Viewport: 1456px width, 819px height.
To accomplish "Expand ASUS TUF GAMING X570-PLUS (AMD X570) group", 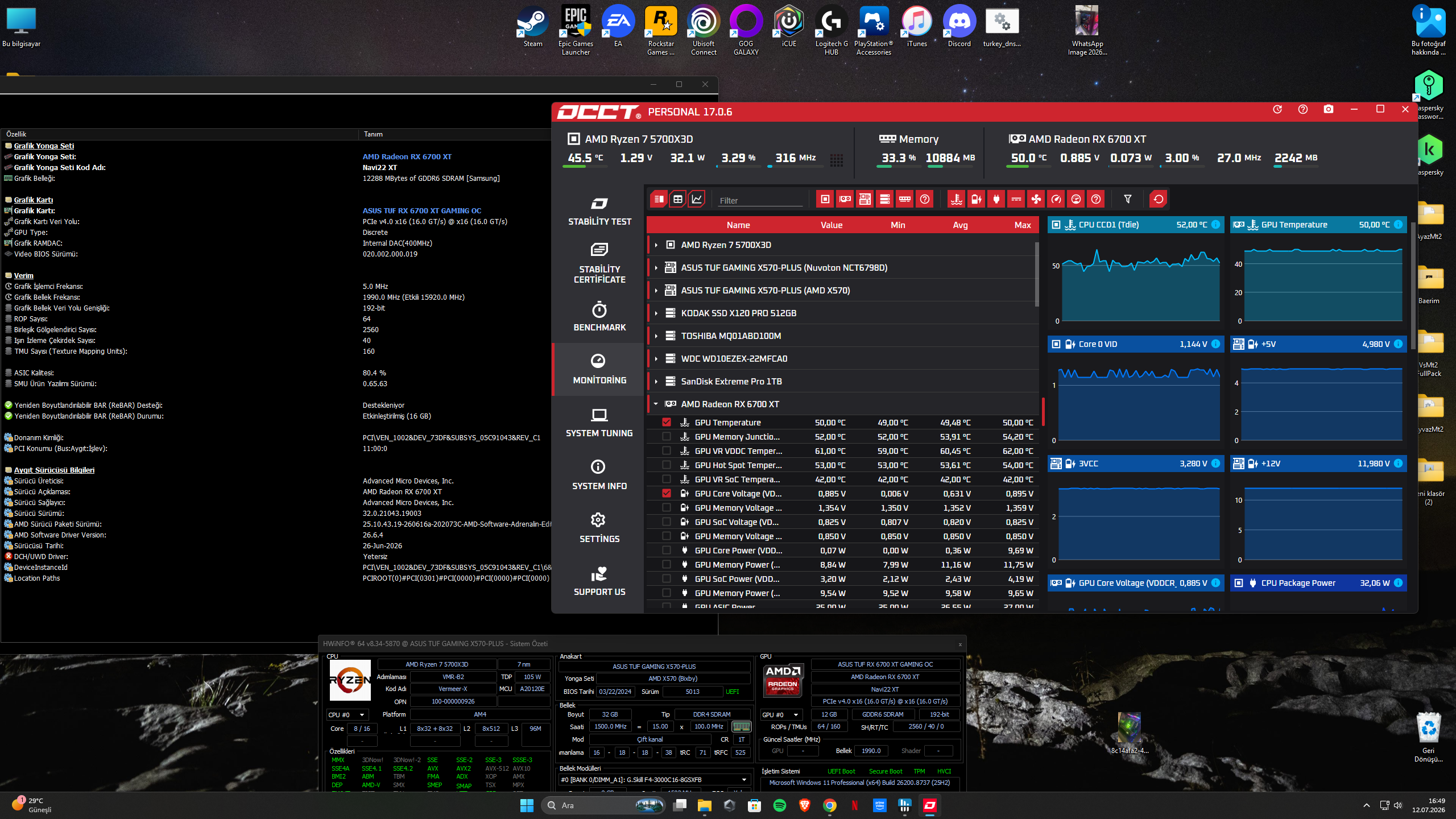I will pos(656,291).
